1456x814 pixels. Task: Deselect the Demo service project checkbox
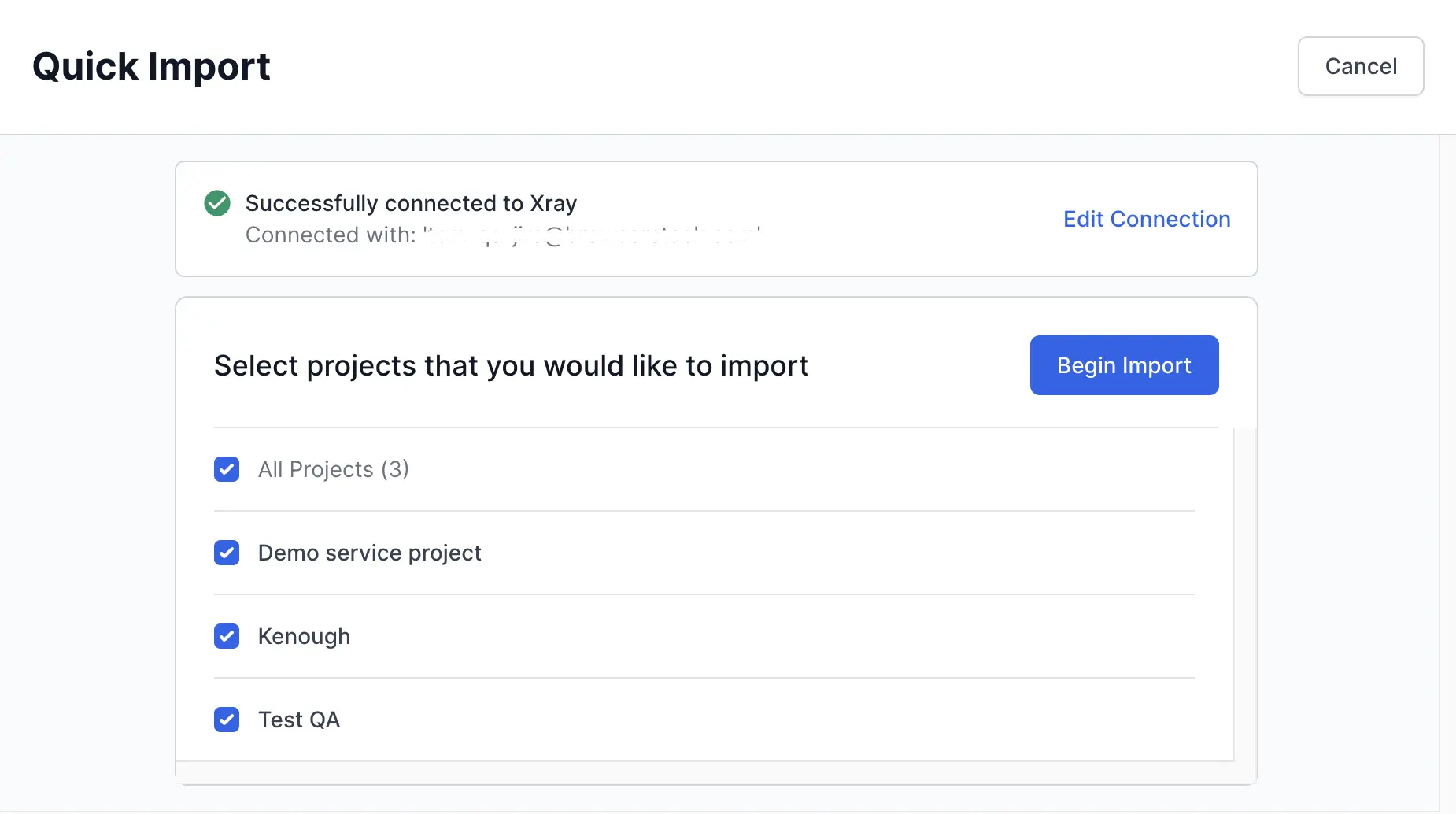point(227,553)
